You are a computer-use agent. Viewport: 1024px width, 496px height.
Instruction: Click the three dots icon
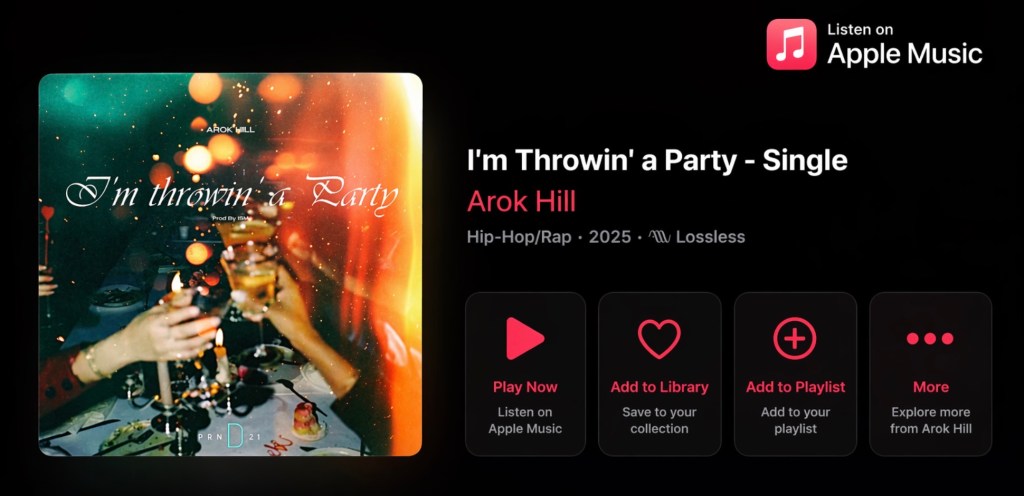(x=930, y=338)
